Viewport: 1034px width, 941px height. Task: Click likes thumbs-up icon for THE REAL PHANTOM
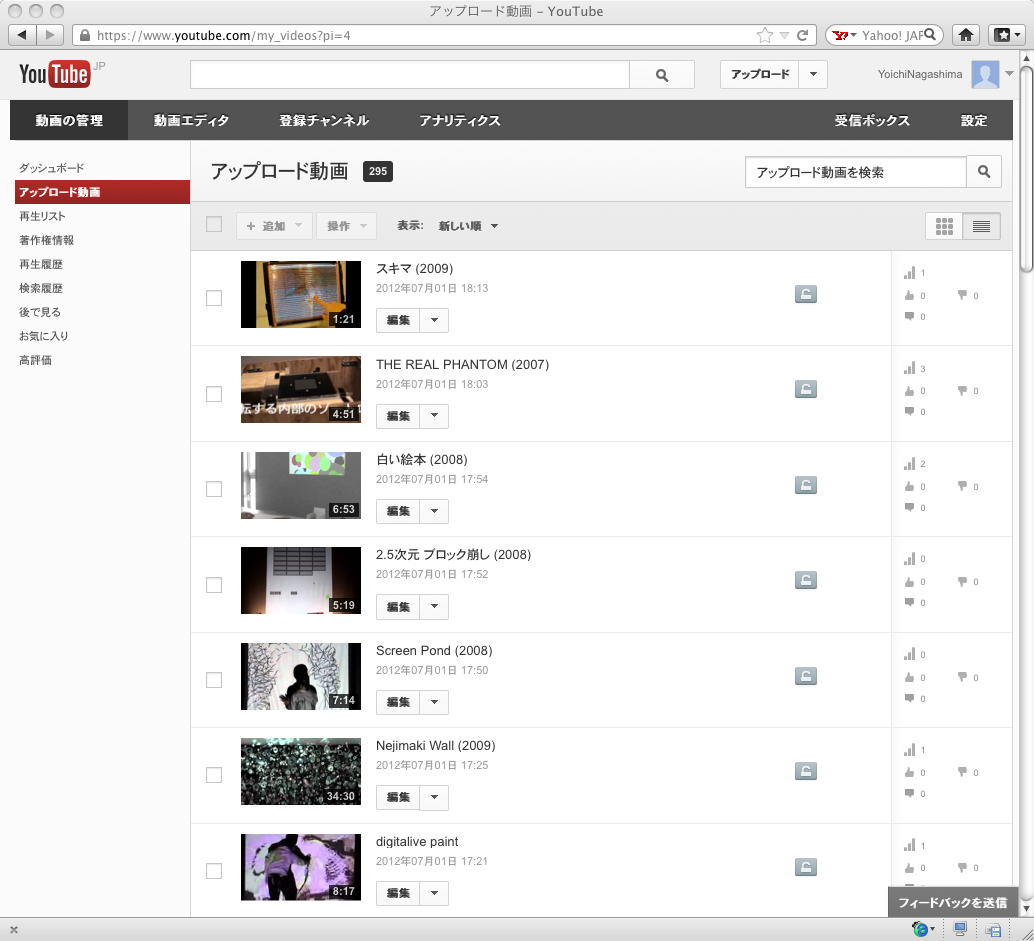(909, 390)
